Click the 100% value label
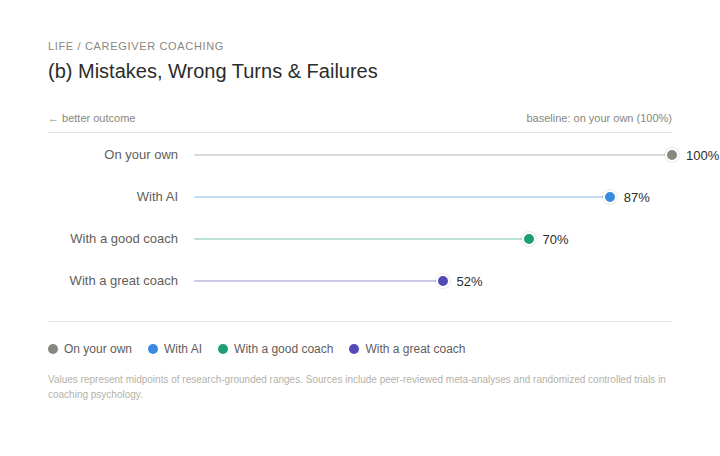720x456 pixels. coord(702,156)
